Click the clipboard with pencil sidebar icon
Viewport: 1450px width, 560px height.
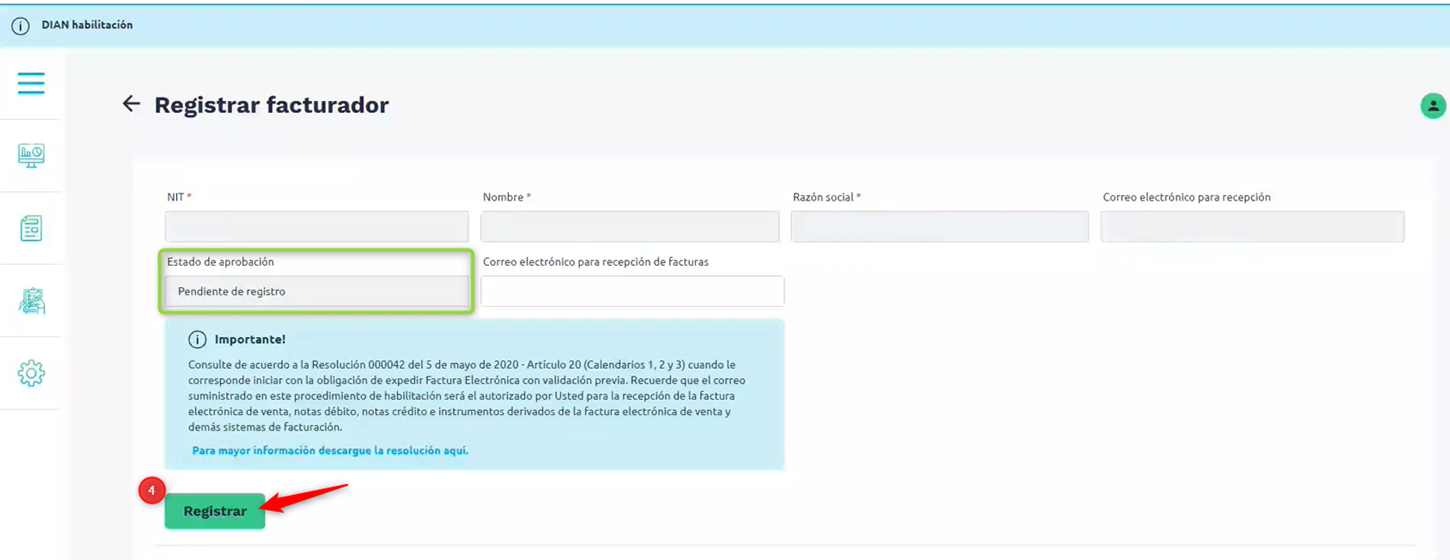coord(31,301)
